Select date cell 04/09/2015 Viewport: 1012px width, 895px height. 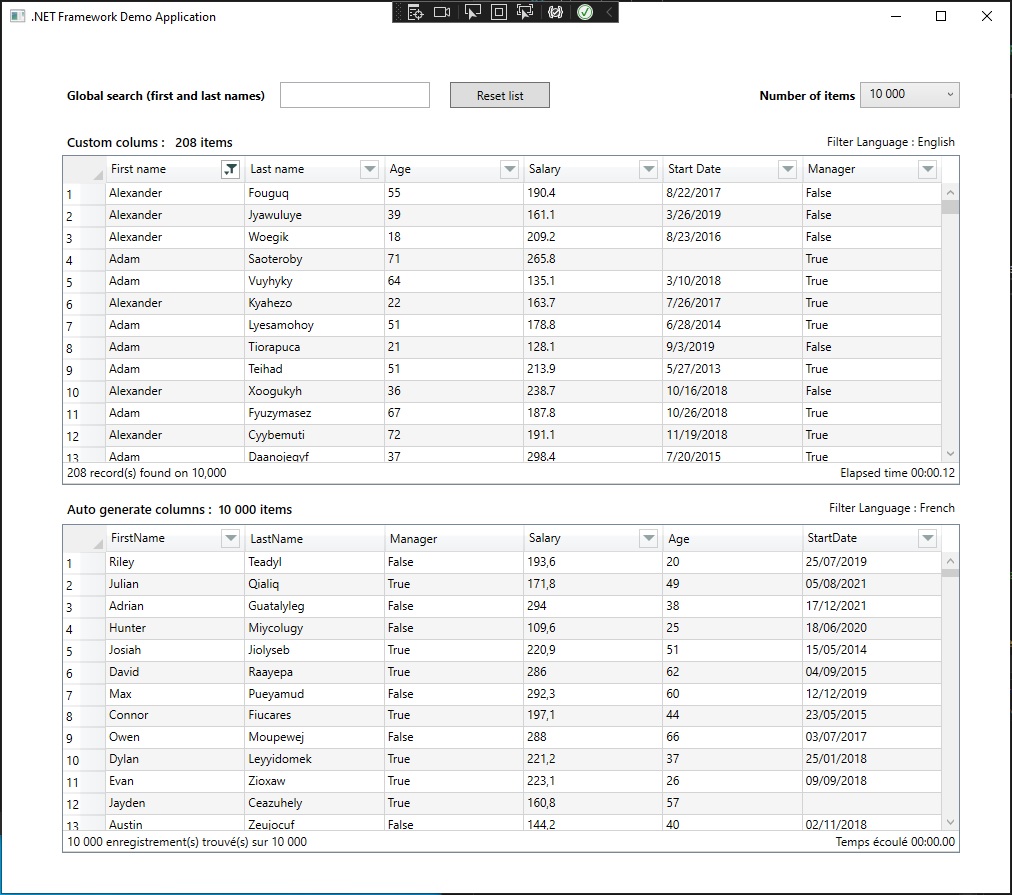872,672
